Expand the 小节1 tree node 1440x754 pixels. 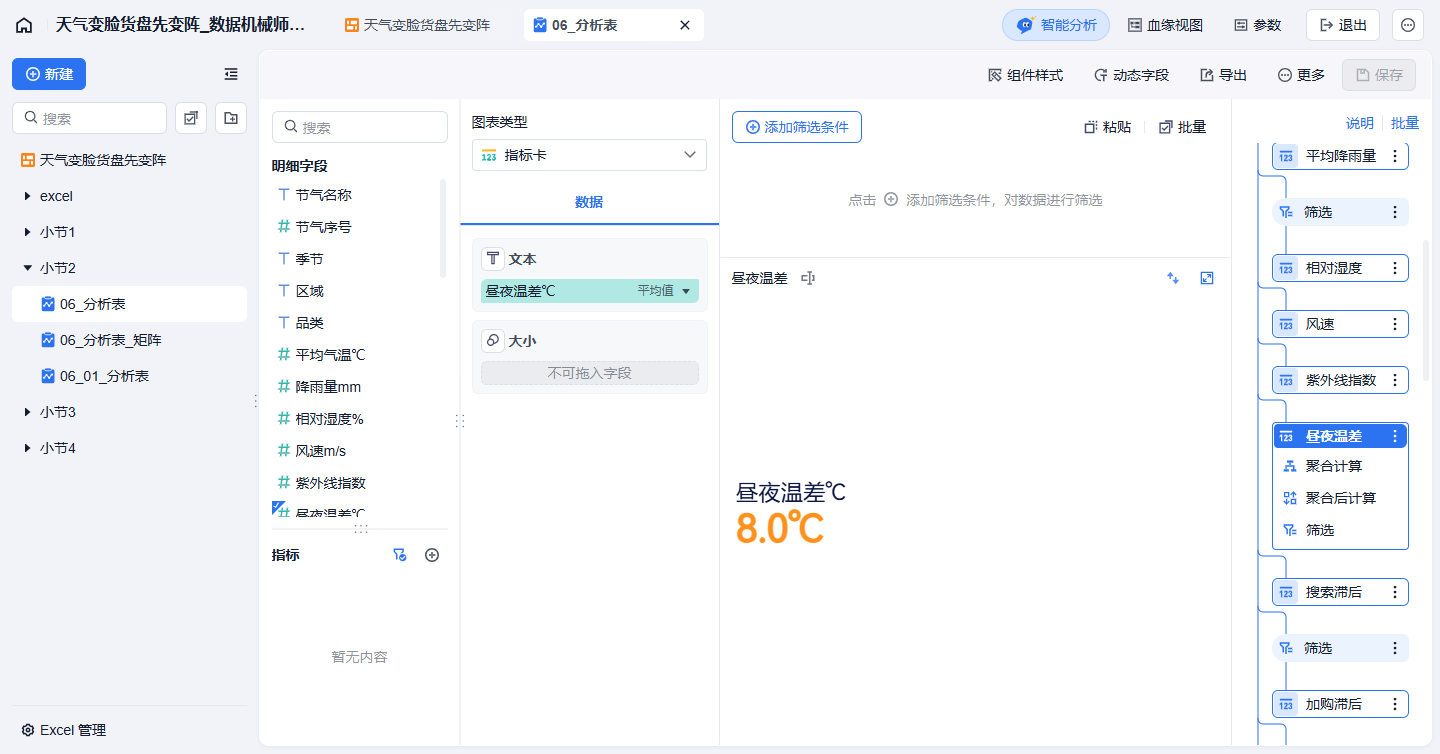(x=27, y=232)
